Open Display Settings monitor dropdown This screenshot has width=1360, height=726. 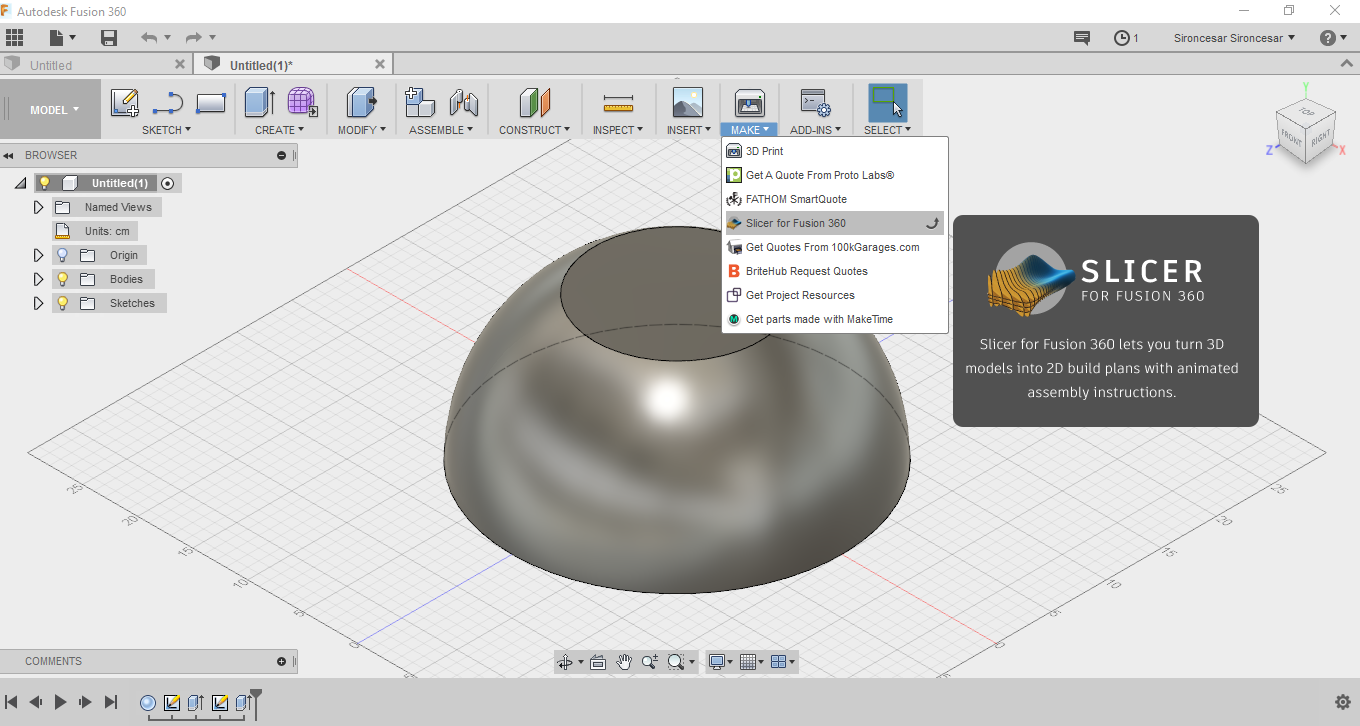pos(720,662)
